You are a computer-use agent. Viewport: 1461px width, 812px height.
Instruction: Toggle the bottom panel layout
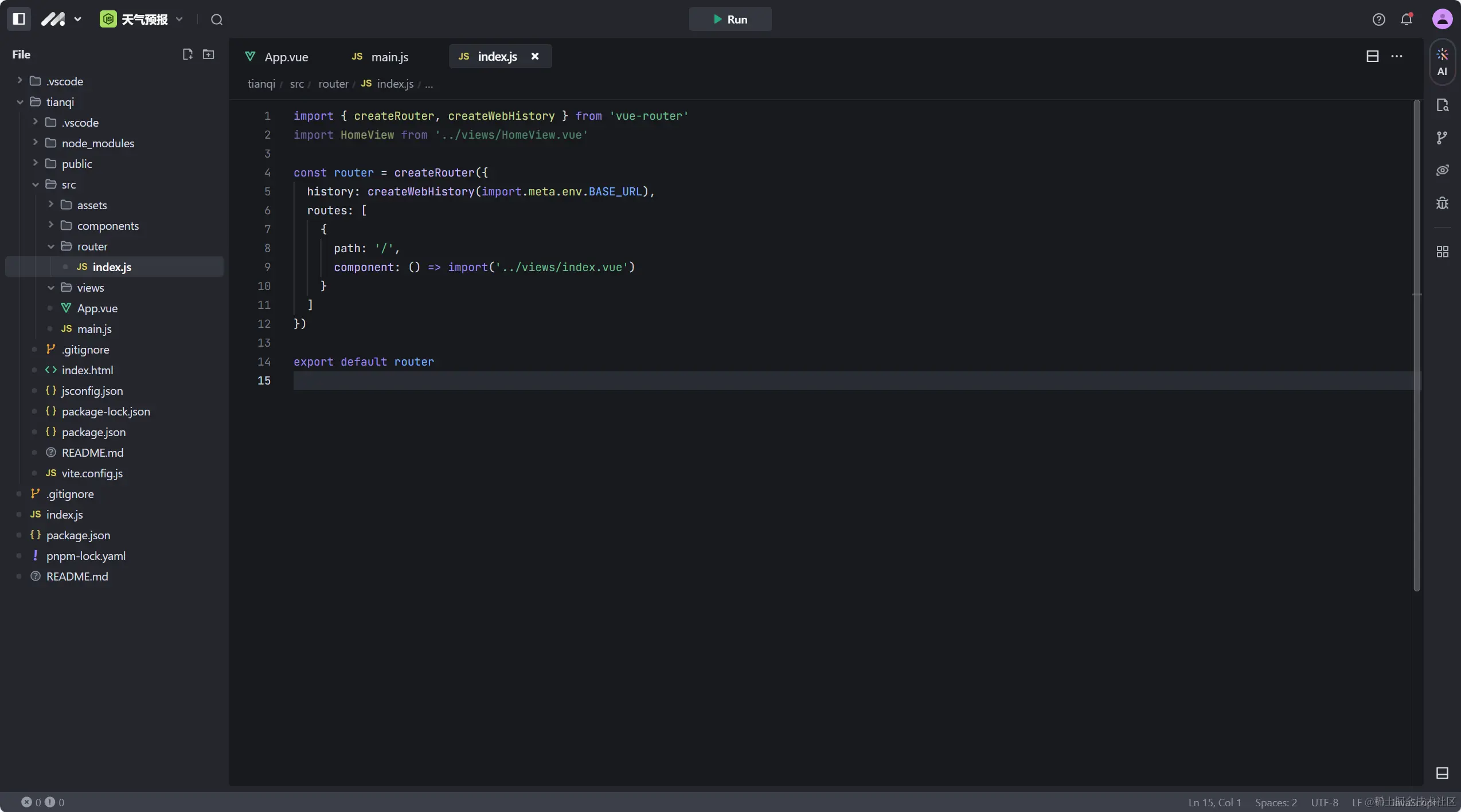pyautogui.click(x=1442, y=773)
